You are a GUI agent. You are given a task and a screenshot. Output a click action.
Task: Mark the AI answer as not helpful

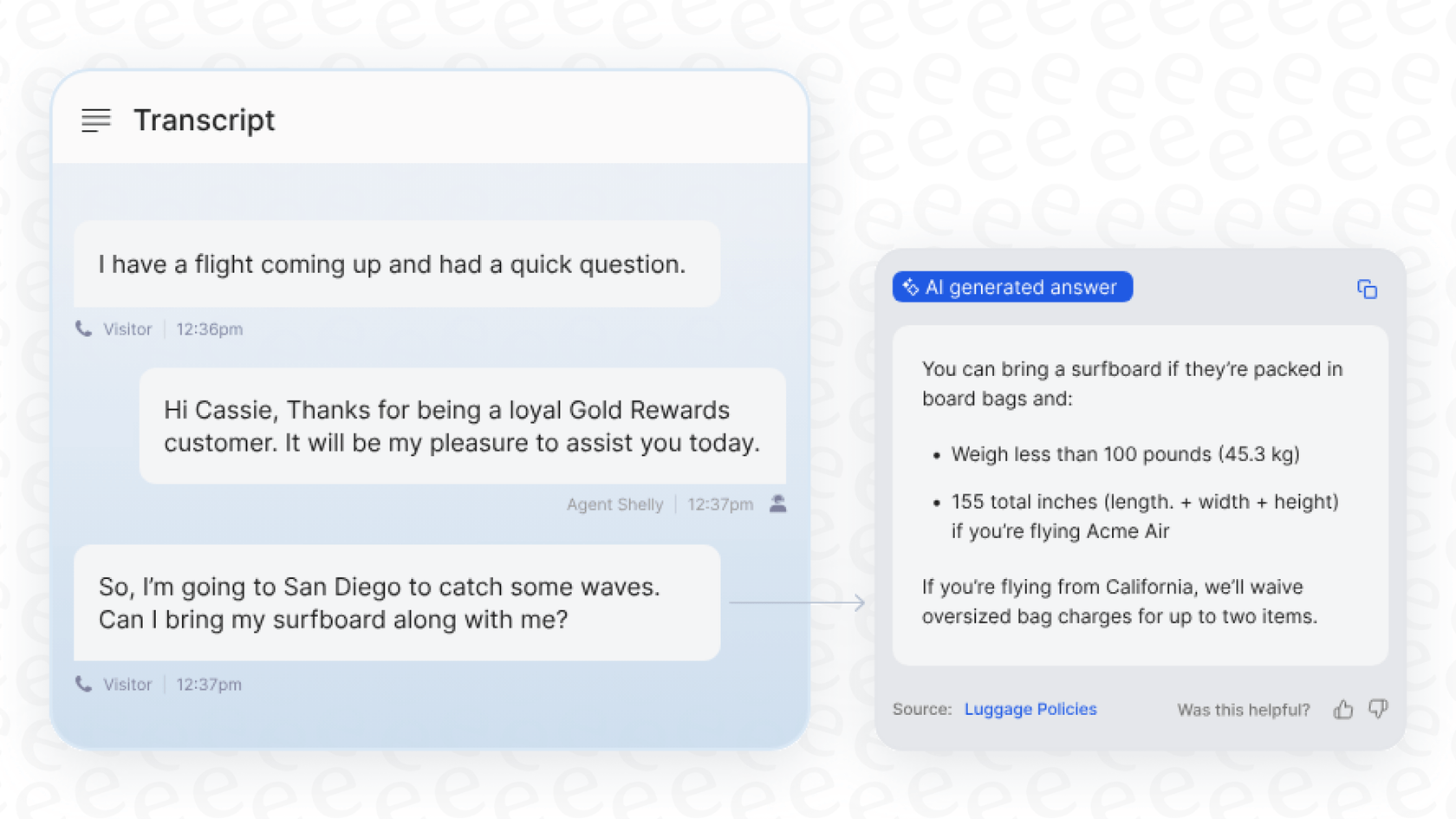[1377, 710]
